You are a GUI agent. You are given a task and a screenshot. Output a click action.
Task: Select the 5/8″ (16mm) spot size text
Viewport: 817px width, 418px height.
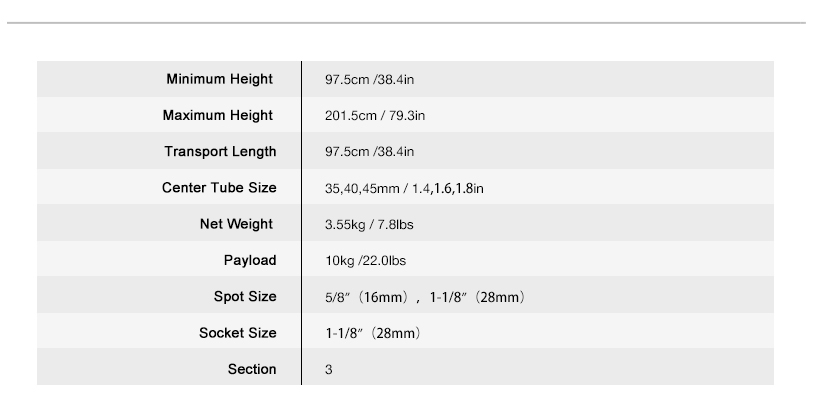pyautogui.click(x=368, y=298)
